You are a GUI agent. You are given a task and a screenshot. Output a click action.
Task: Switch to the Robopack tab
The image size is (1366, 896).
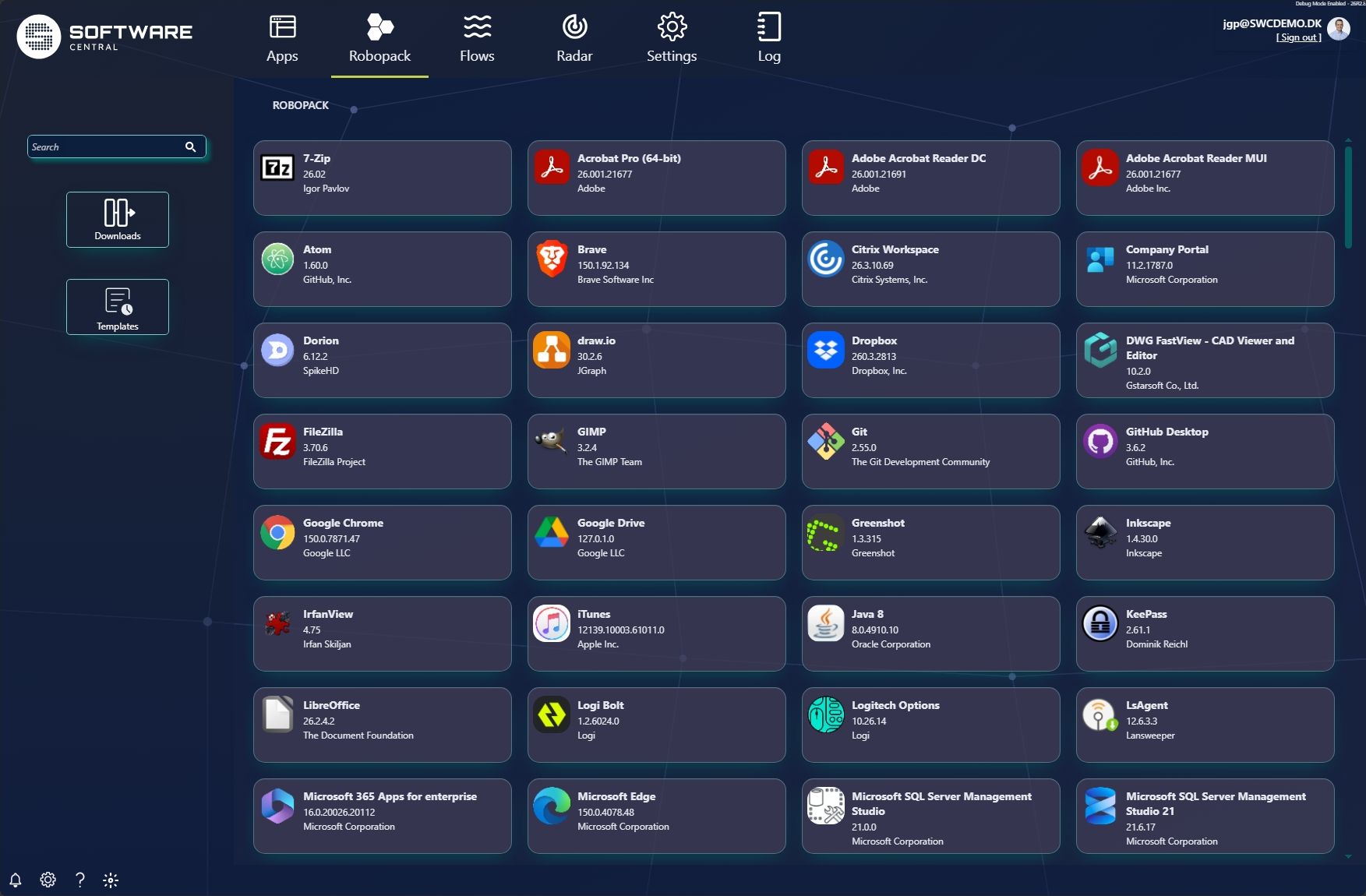pyautogui.click(x=379, y=39)
